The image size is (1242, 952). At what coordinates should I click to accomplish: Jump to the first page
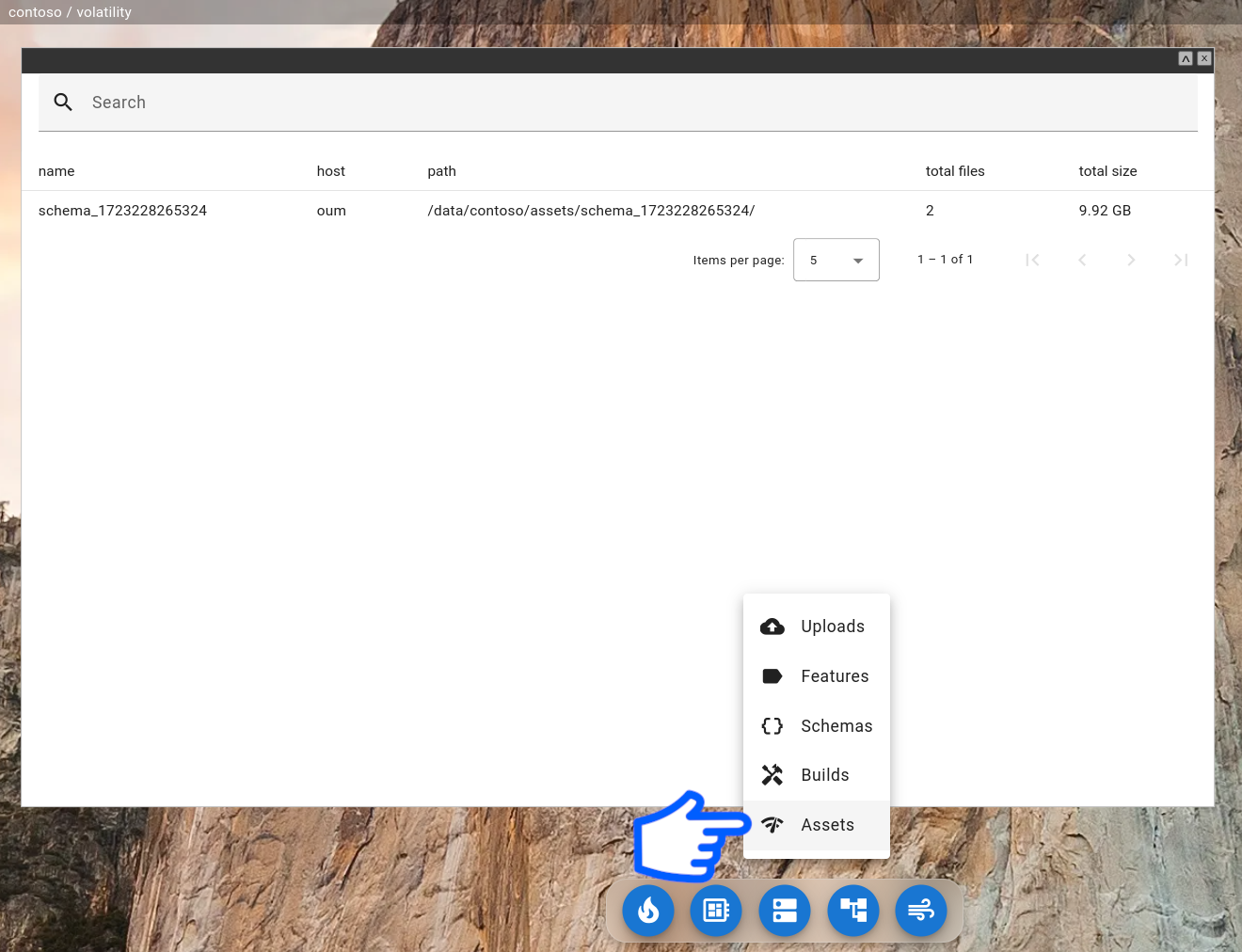point(1032,260)
